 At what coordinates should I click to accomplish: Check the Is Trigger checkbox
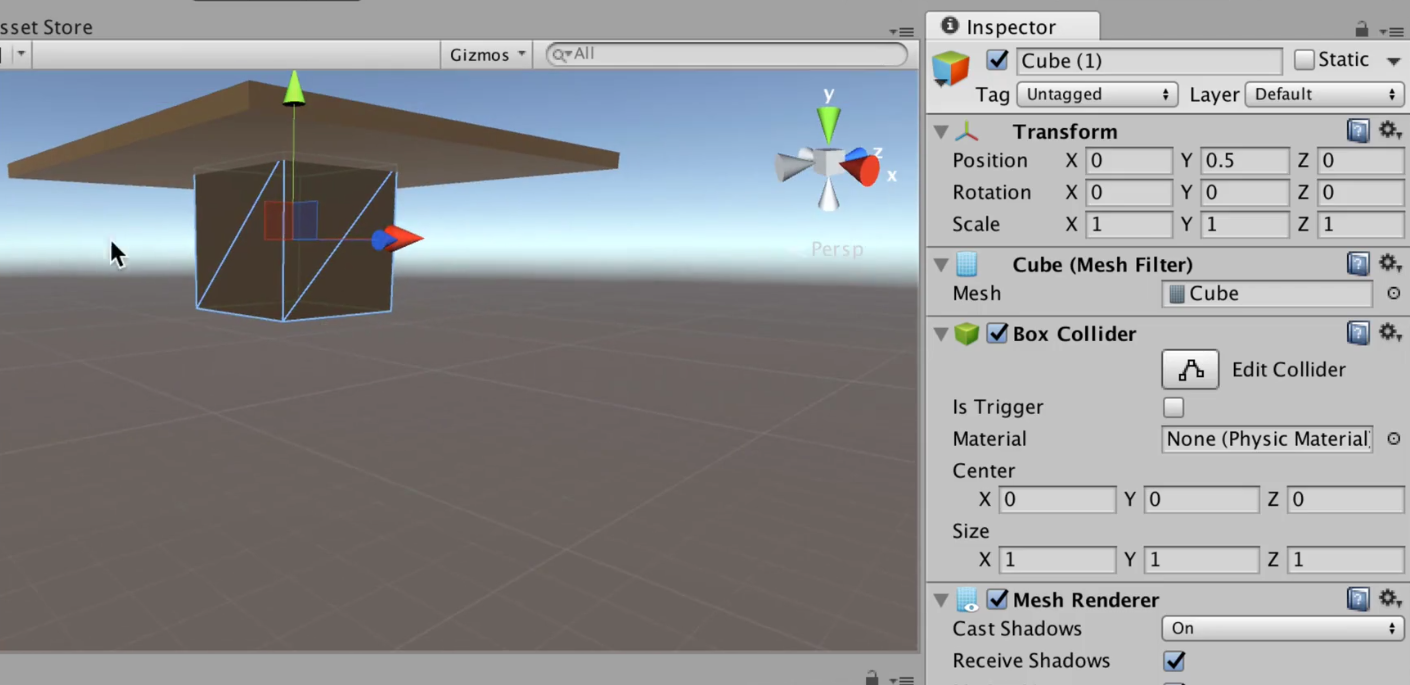click(1173, 407)
